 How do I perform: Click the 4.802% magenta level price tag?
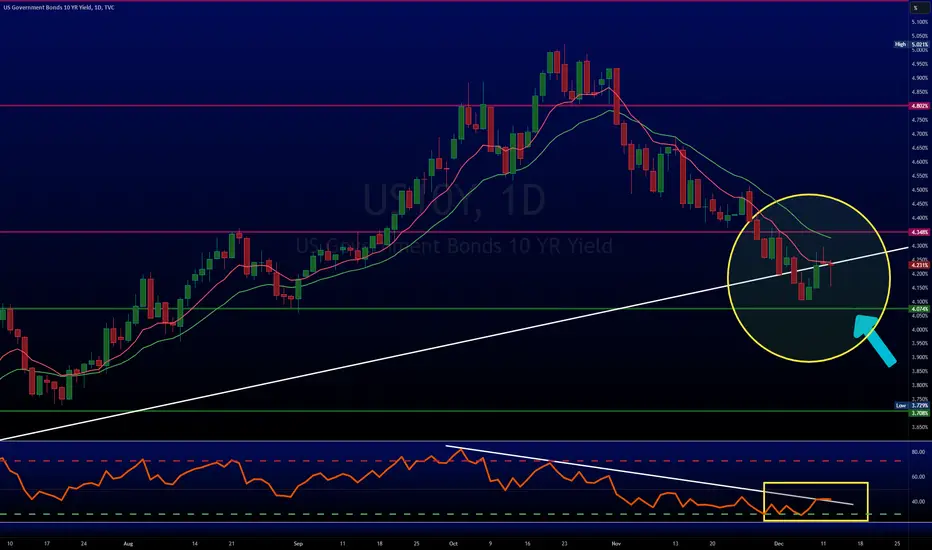[x=919, y=106]
